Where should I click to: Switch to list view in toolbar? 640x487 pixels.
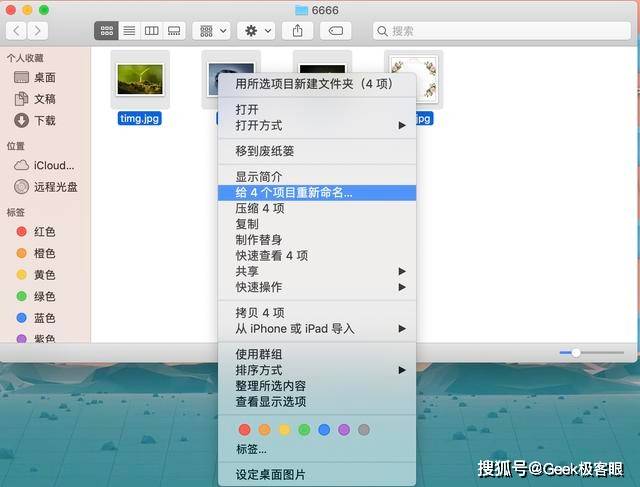(x=129, y=31)
